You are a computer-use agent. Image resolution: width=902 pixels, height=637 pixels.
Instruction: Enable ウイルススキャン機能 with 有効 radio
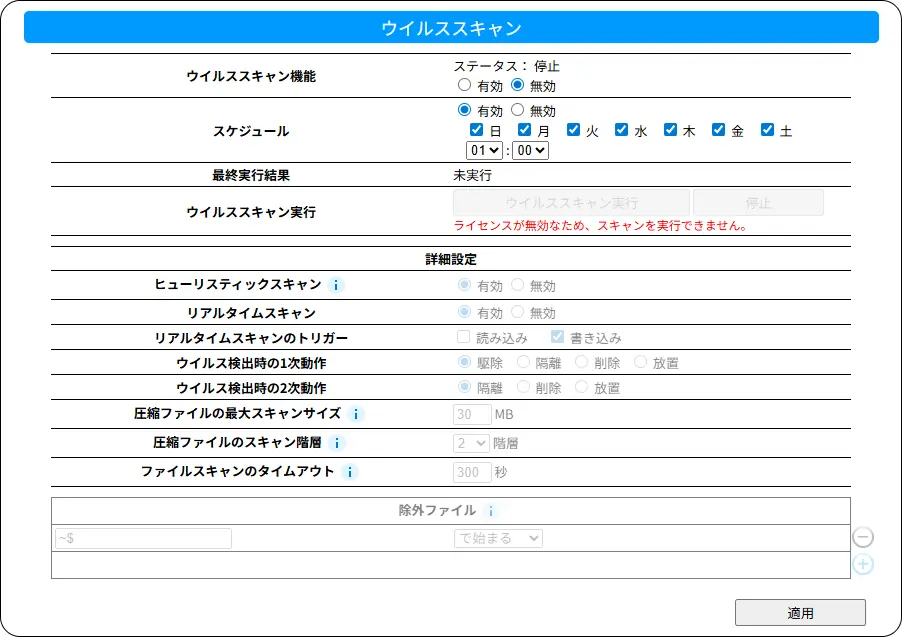[464, 86]
